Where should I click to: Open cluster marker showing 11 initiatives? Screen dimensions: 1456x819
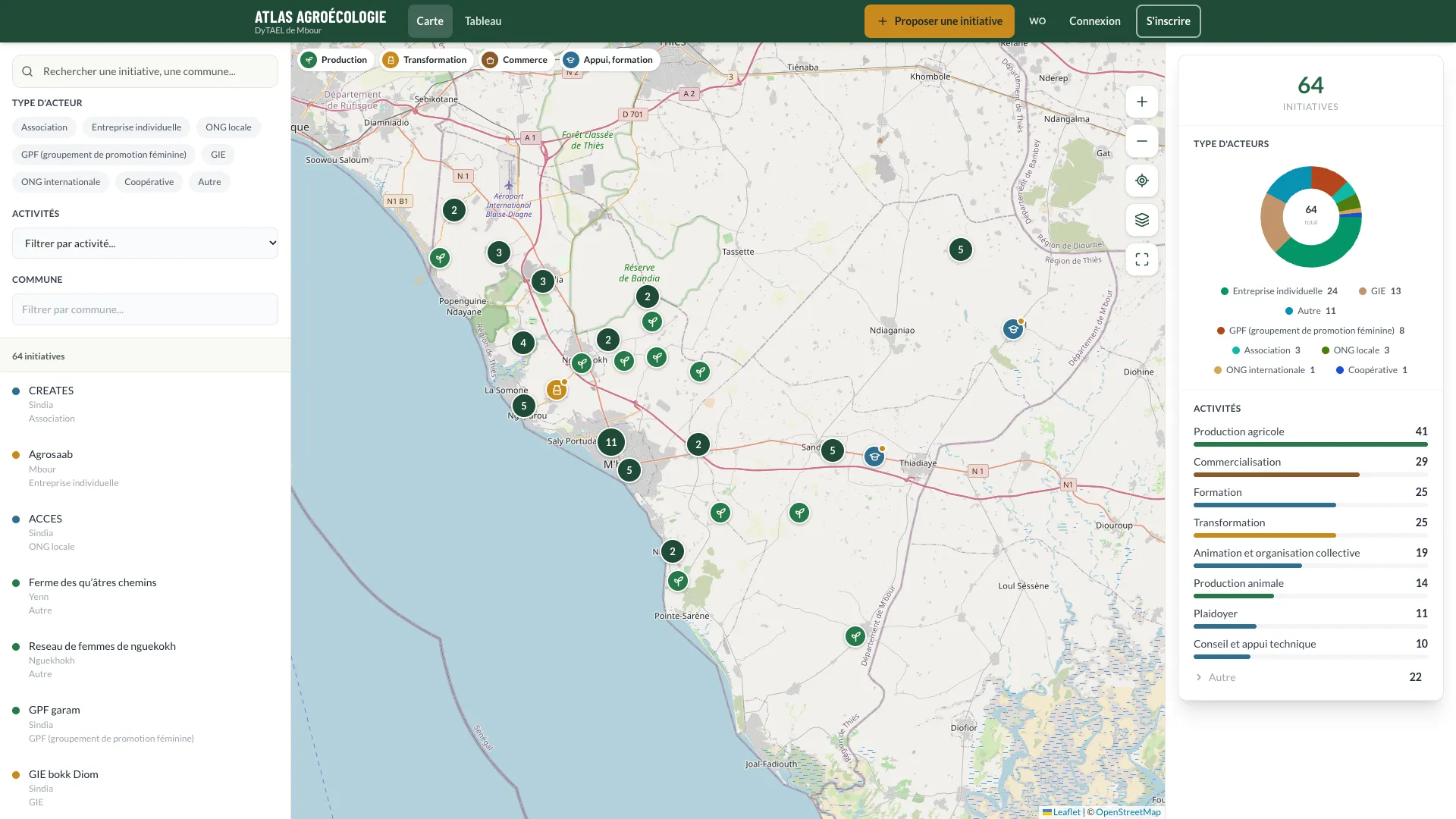point(611,442)
